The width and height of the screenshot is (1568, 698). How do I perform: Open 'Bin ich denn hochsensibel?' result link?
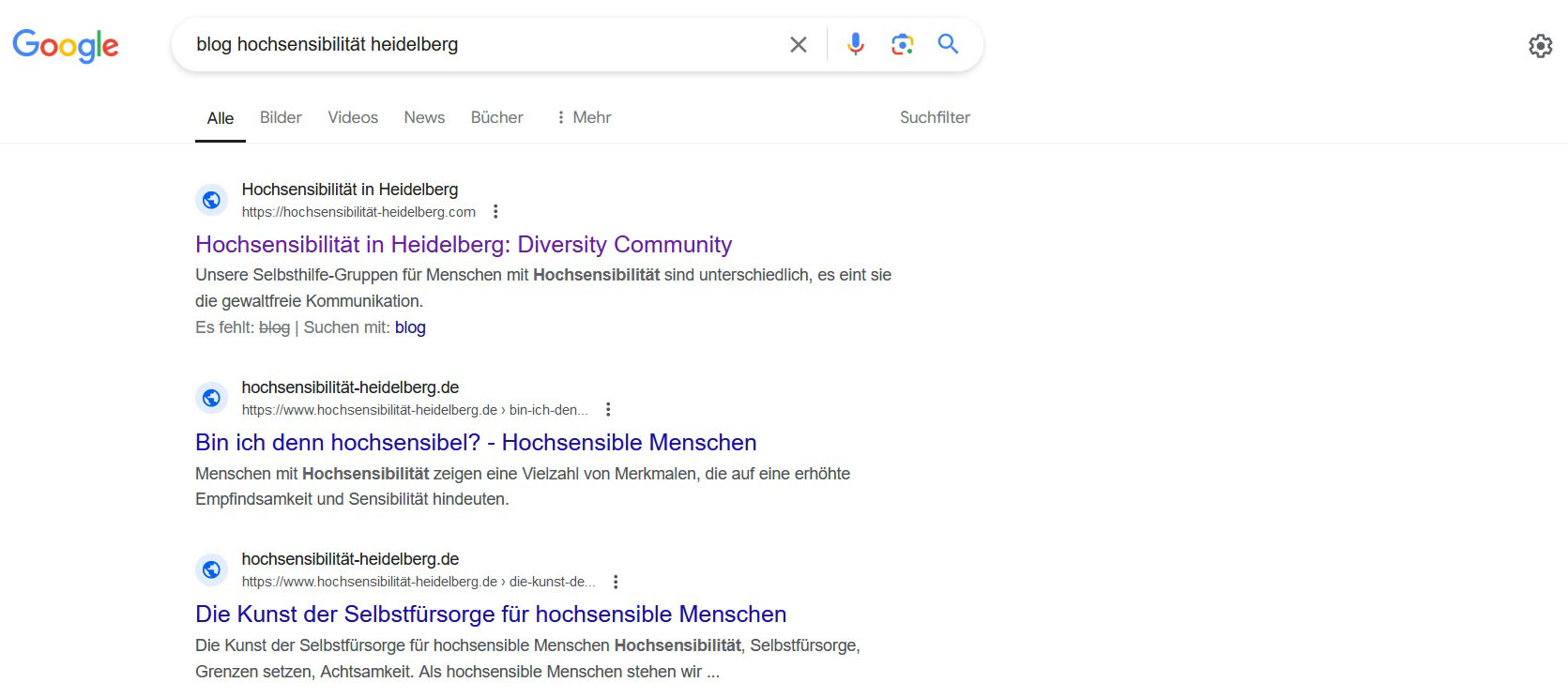coord(476,443)
